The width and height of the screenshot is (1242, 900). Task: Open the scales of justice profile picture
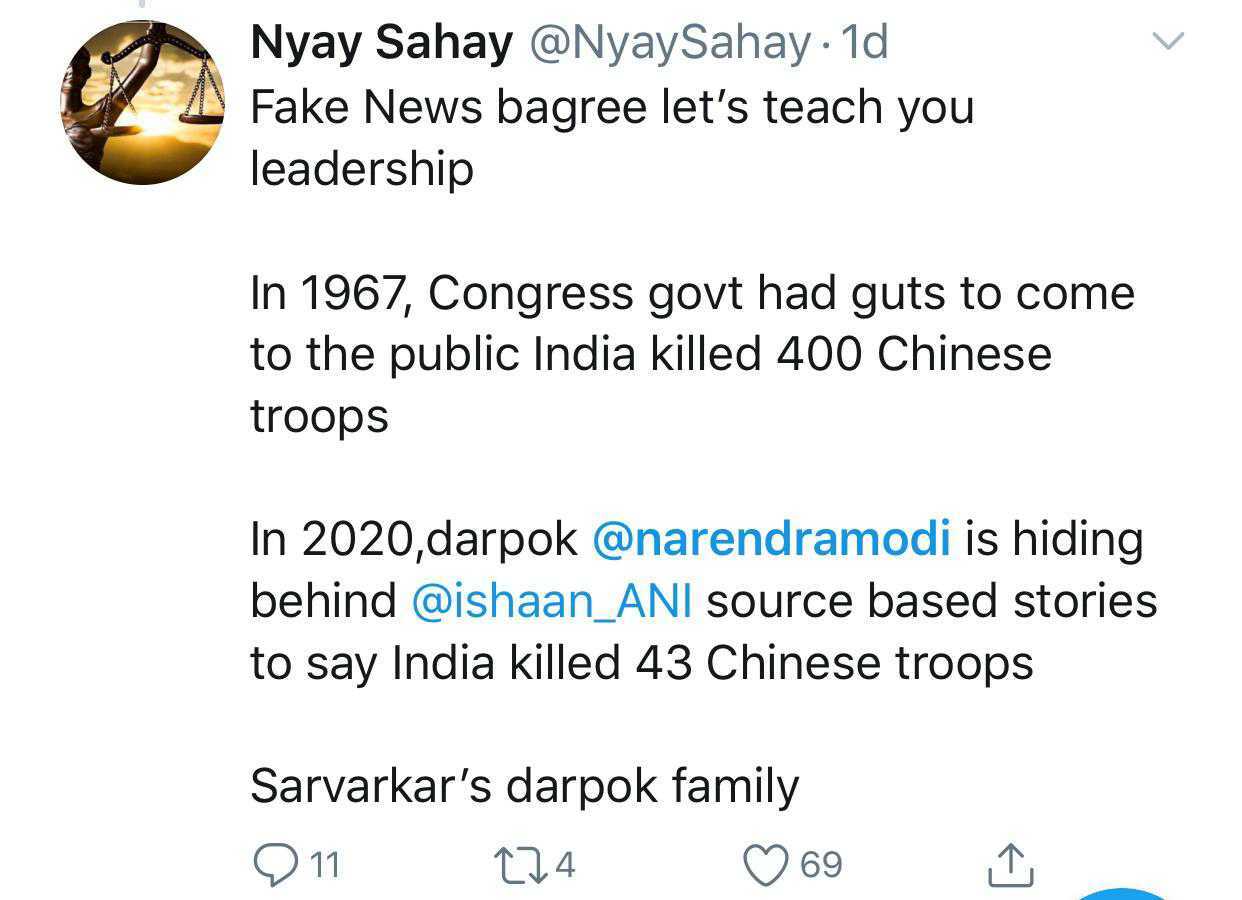coord(143,103)
